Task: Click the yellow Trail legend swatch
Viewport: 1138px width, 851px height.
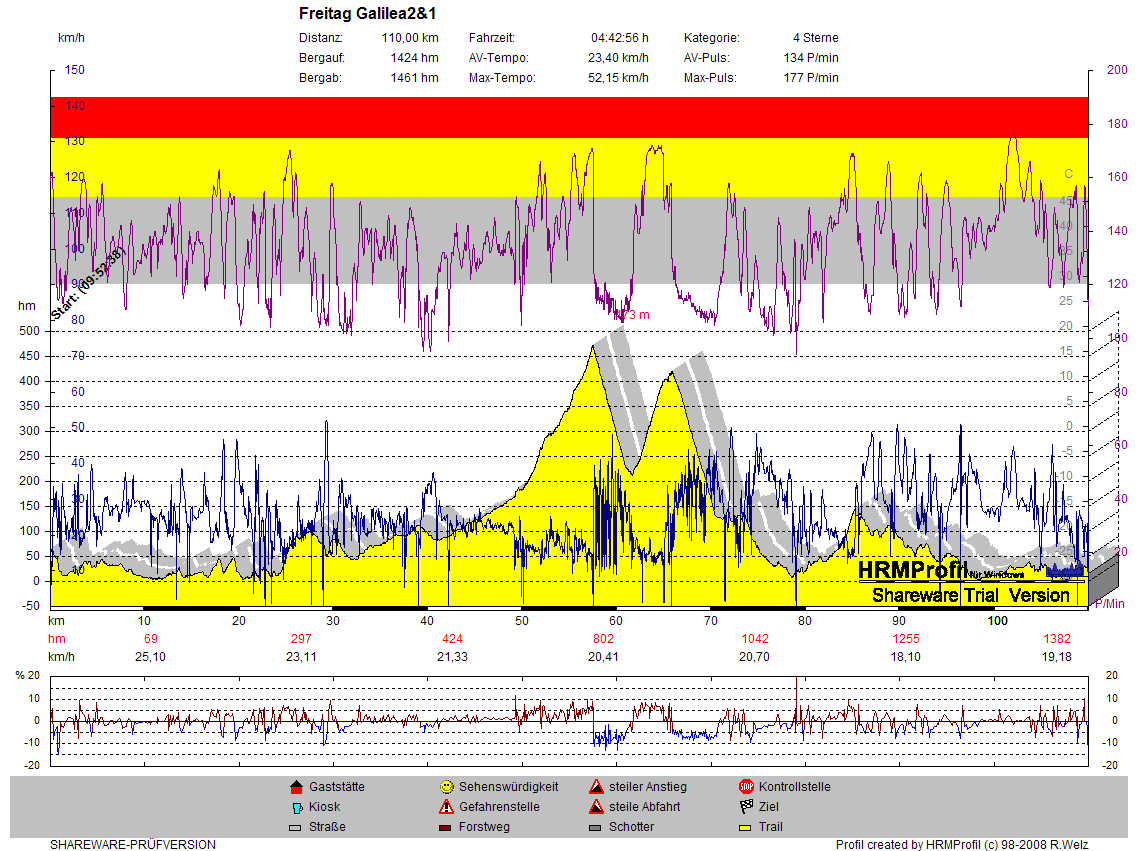Action: point(745,828)
